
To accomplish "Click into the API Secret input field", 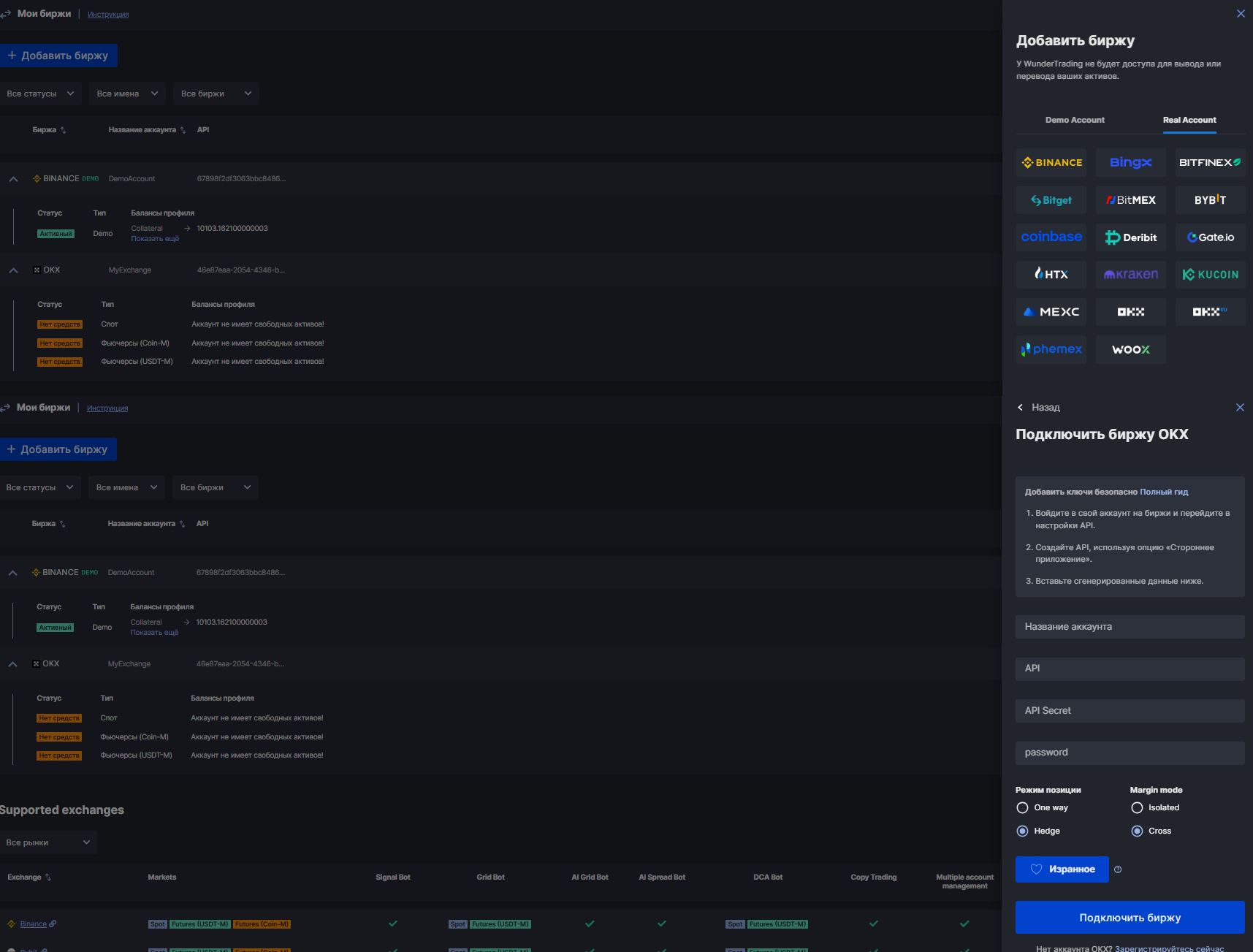I will (x=1130, y=711).
